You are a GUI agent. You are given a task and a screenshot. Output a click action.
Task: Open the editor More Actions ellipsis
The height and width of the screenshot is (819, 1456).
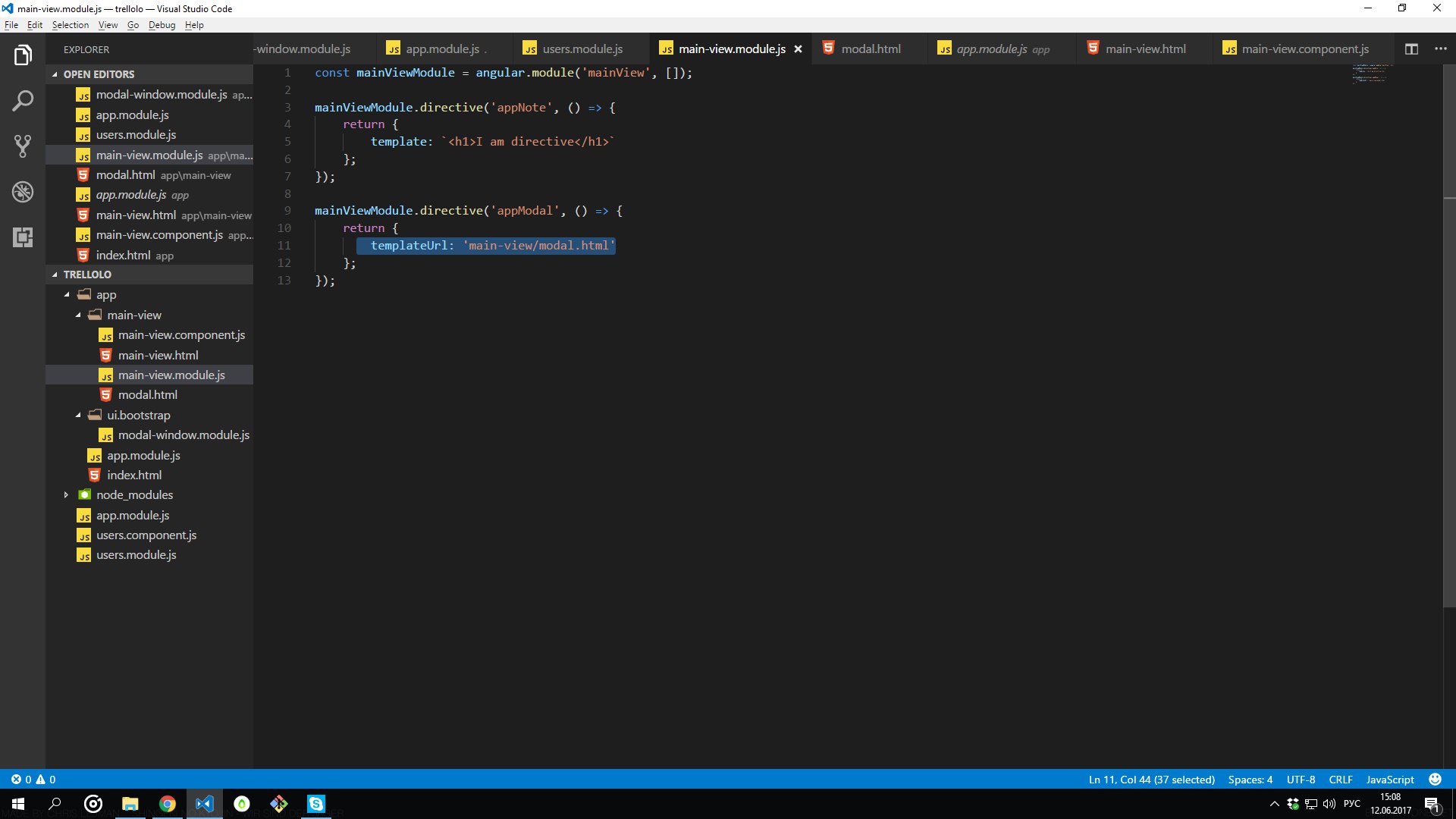click(x=1441, y=49)
